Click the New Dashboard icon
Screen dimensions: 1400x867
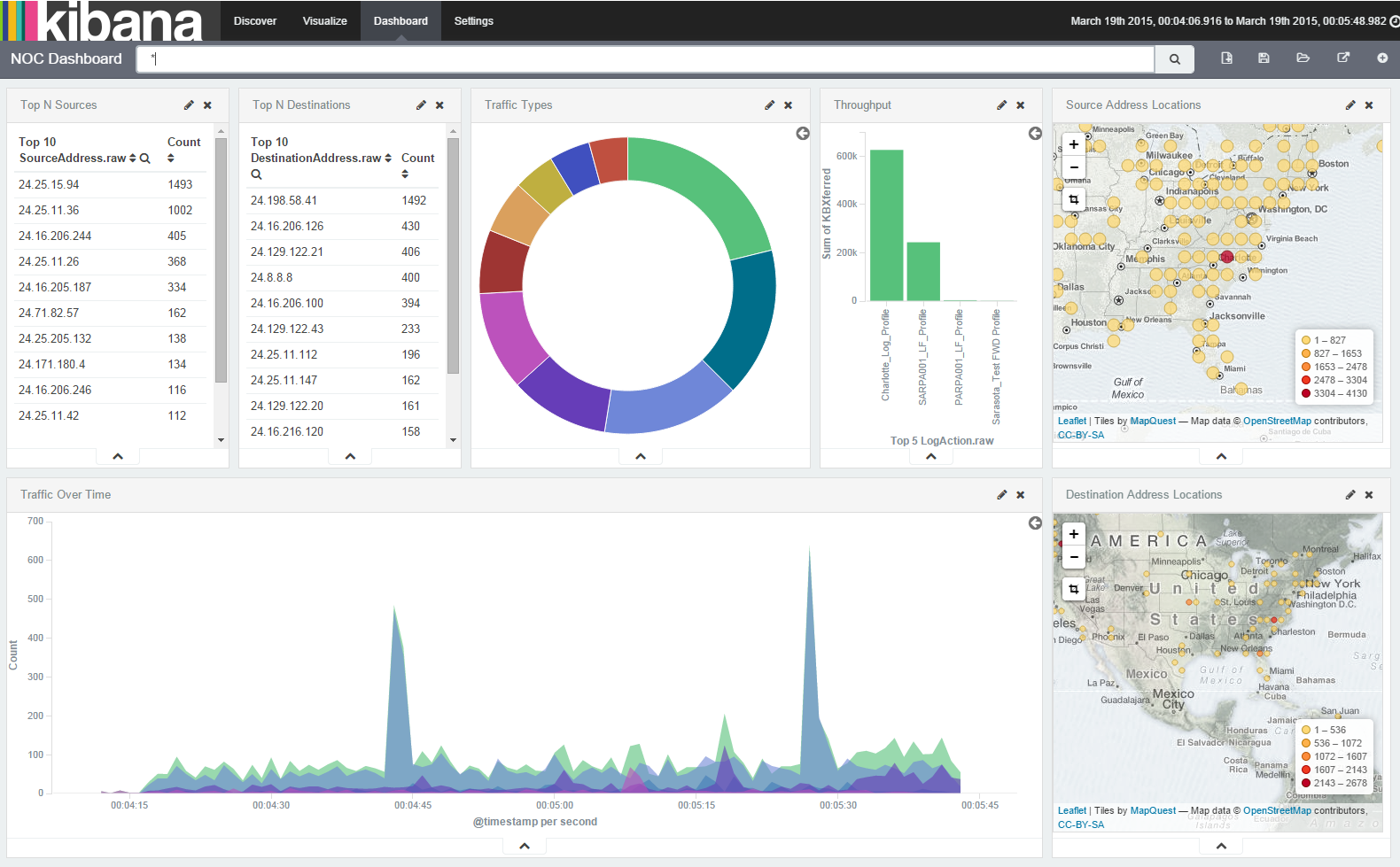click(x=1226, y=58)
